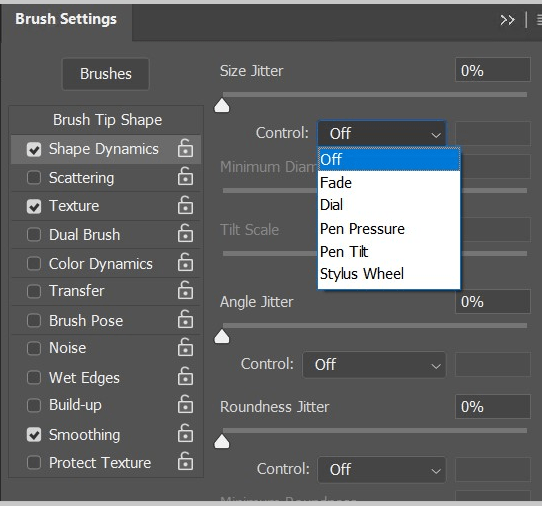
Task: Enable the Noise checkbox
Action: pos(34,348)
